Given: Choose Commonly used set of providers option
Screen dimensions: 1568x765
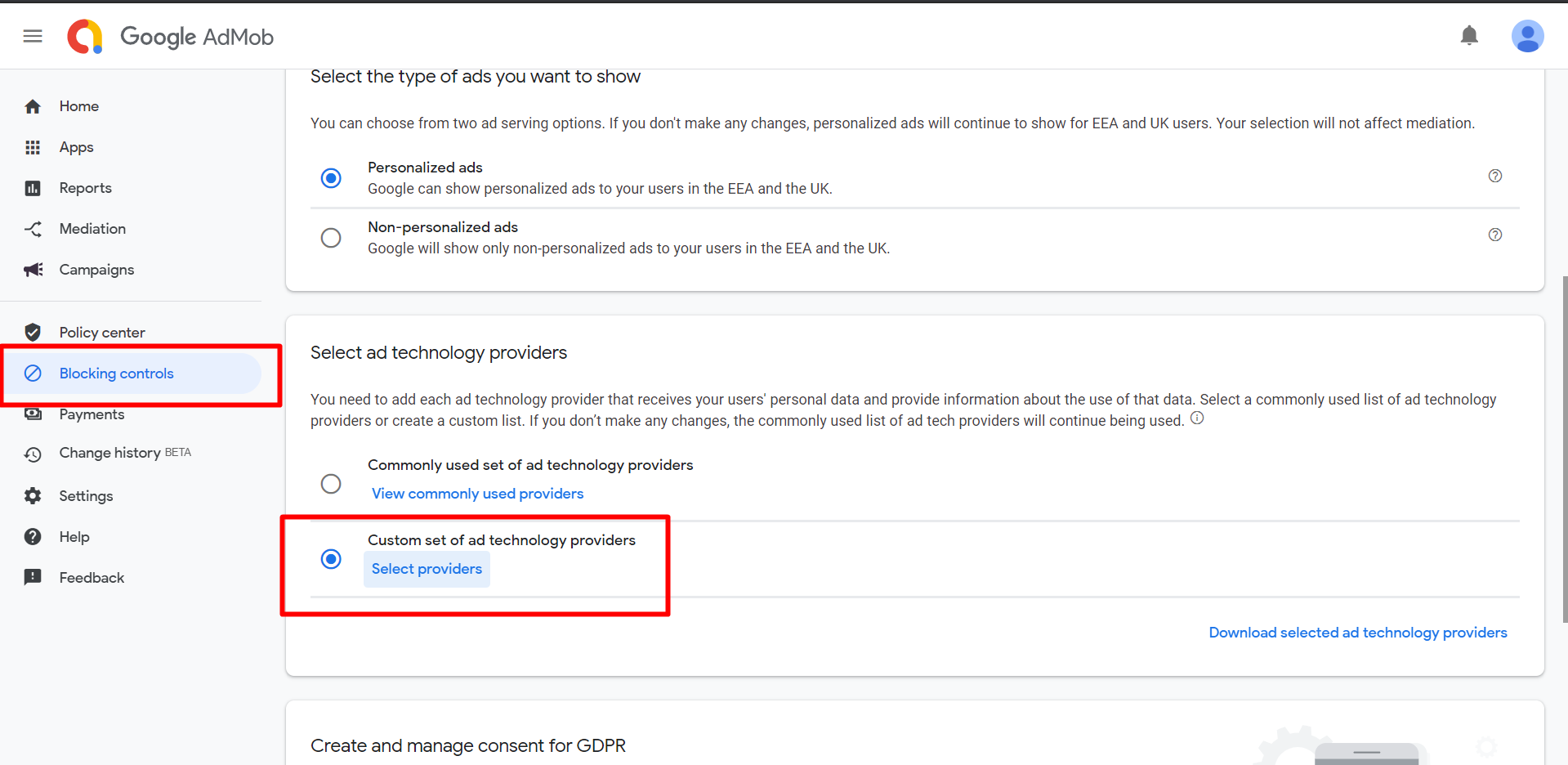Looking at the screenshot, I should pyautogui.click(x=331, y=484).
